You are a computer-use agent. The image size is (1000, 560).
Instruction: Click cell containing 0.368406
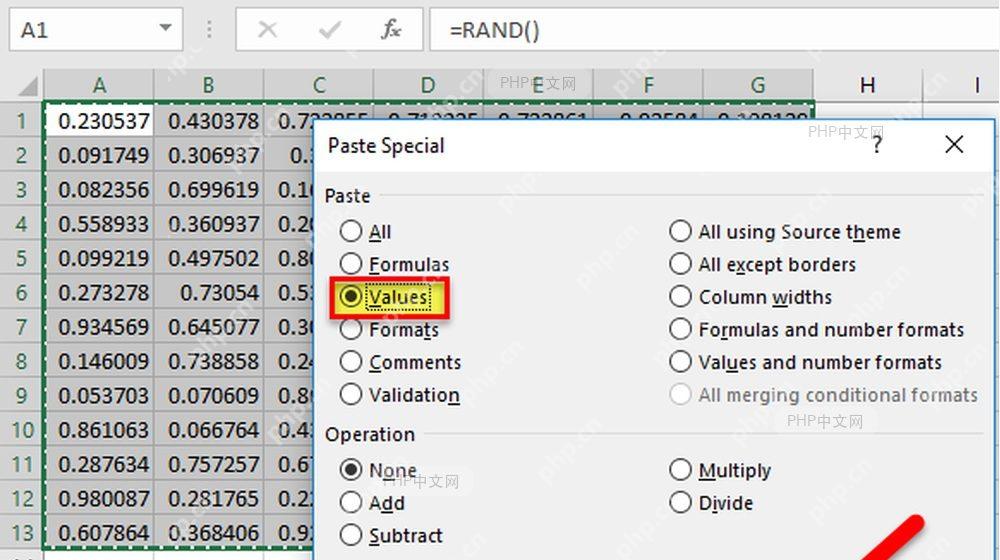209,533
